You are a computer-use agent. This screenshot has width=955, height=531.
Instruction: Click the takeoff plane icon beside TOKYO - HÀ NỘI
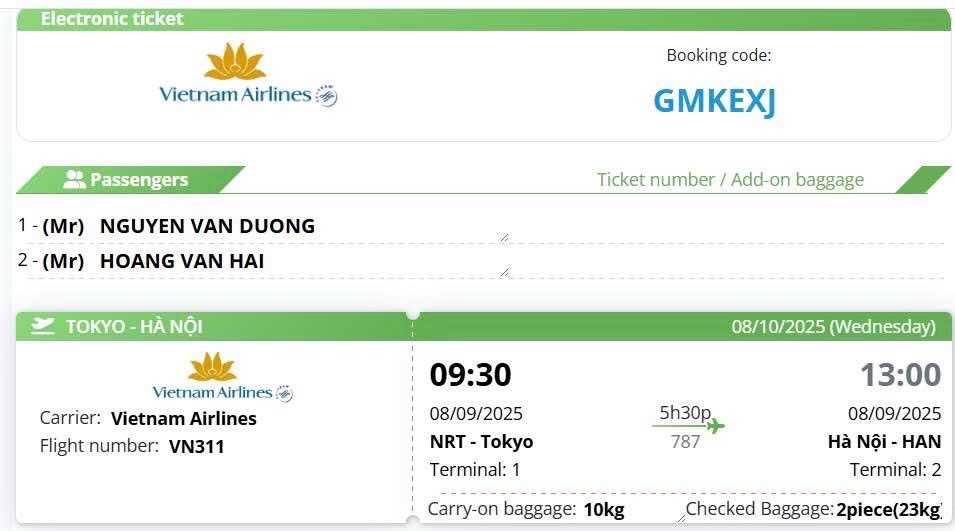click(43, 326)
